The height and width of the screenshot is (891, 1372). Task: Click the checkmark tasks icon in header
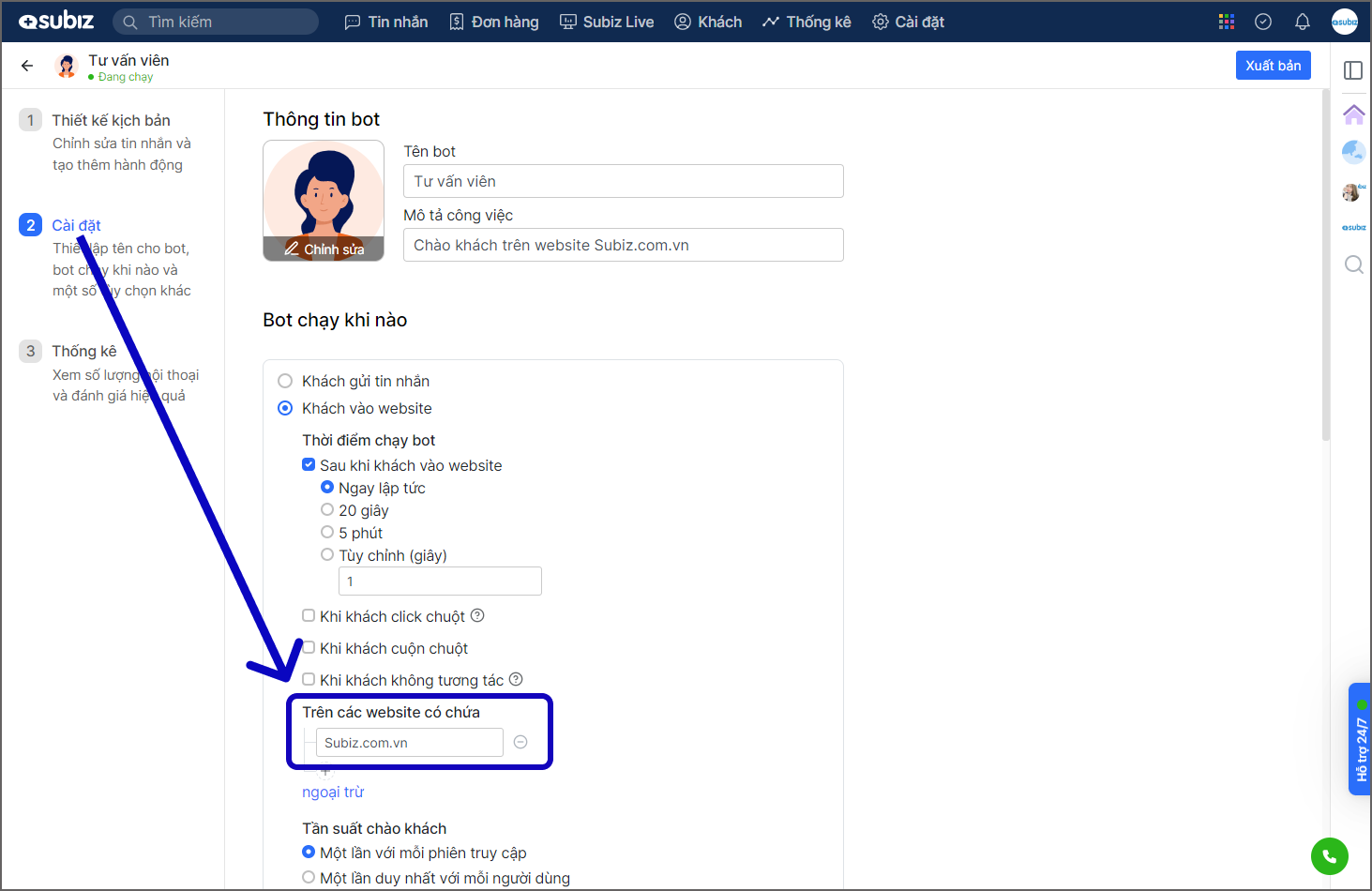(1263, 22)
